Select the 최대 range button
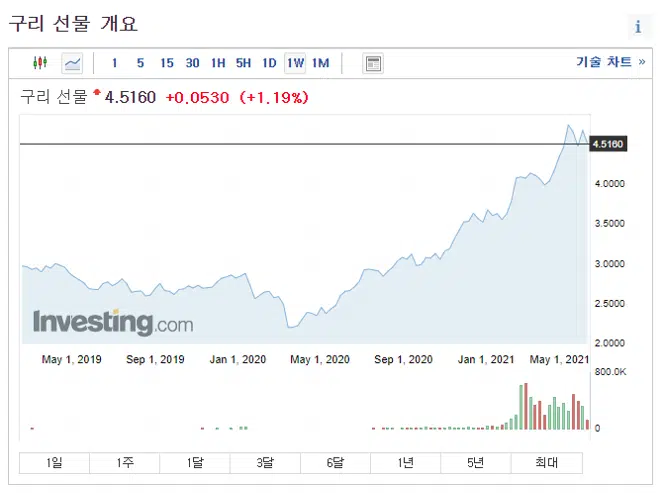Viewport: 662px width, 493px height. 547,463
